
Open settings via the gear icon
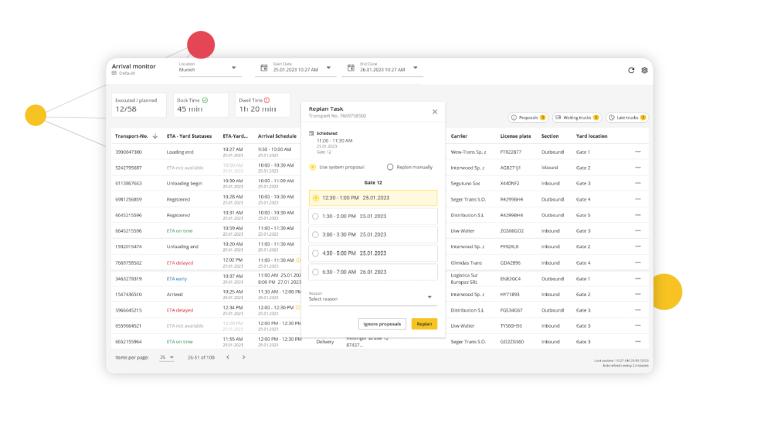point(645,70)
